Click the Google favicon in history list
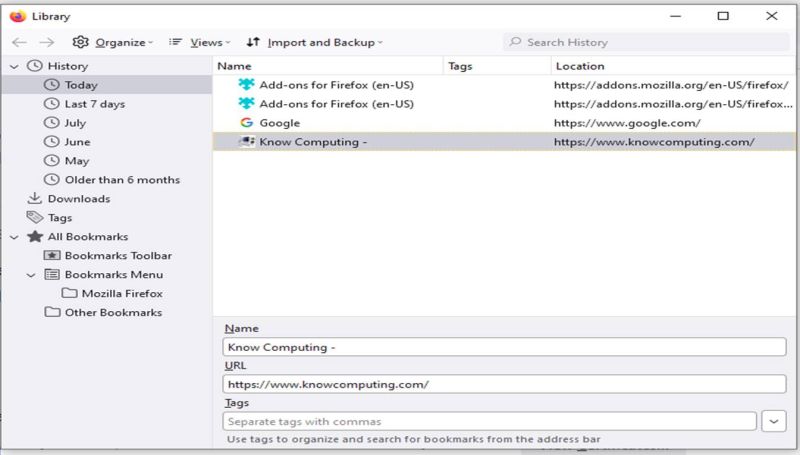 tap(246, 122)
